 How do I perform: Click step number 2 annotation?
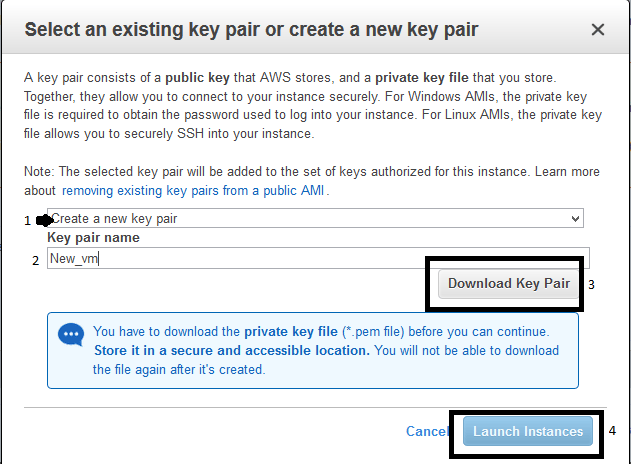36,260
